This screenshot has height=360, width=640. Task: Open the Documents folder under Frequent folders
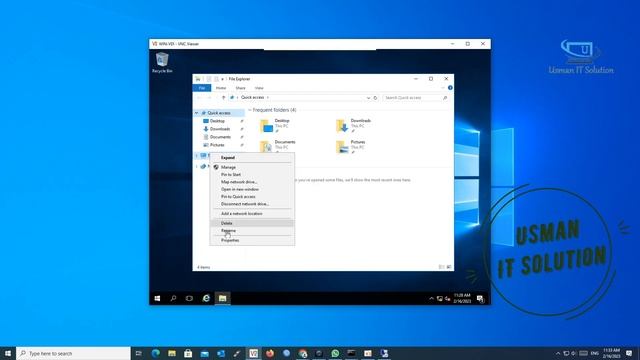pyautogui.click(x=278, y=146)
